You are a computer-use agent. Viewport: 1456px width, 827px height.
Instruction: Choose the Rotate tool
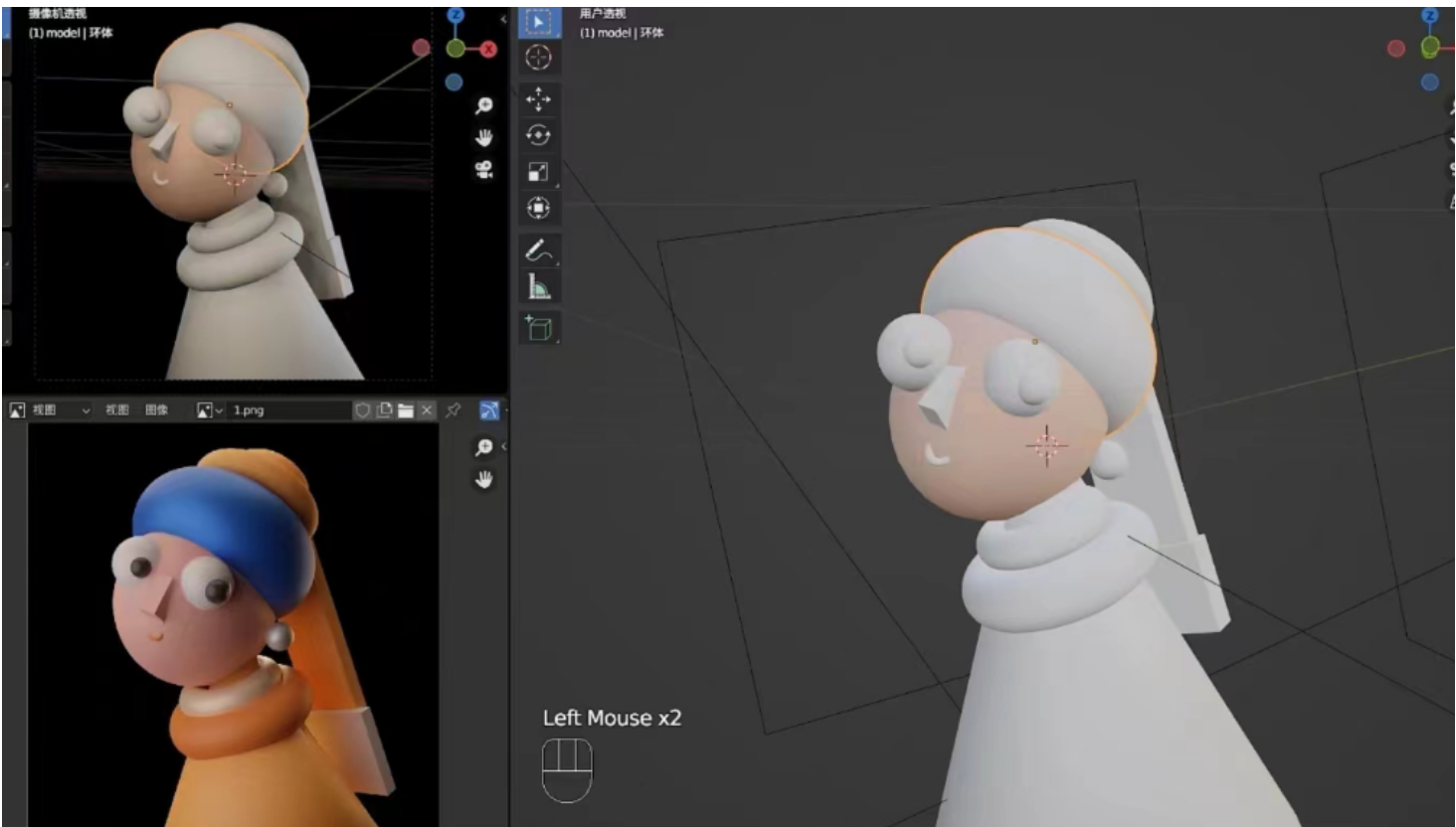coord(538,135)
